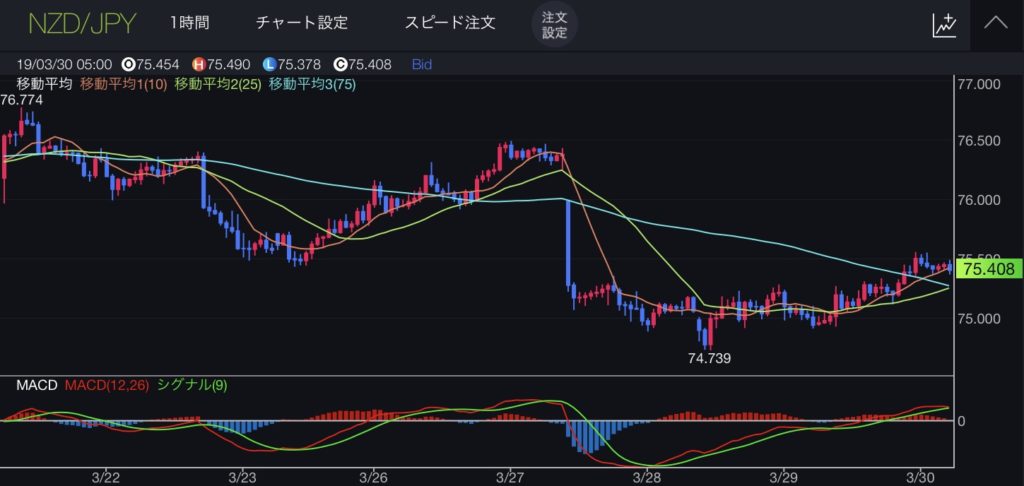Click the 移動平均3(75) legend label
Screen dimensions: 1024x486
click(312, 84)
